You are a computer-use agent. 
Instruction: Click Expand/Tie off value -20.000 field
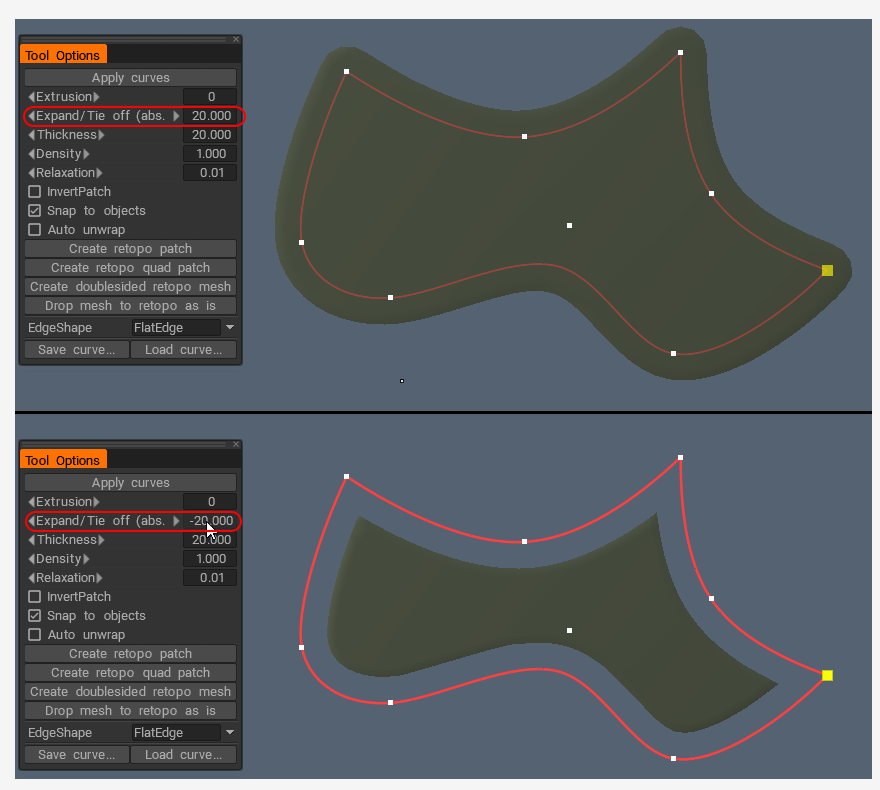click(x=210, y=521)
